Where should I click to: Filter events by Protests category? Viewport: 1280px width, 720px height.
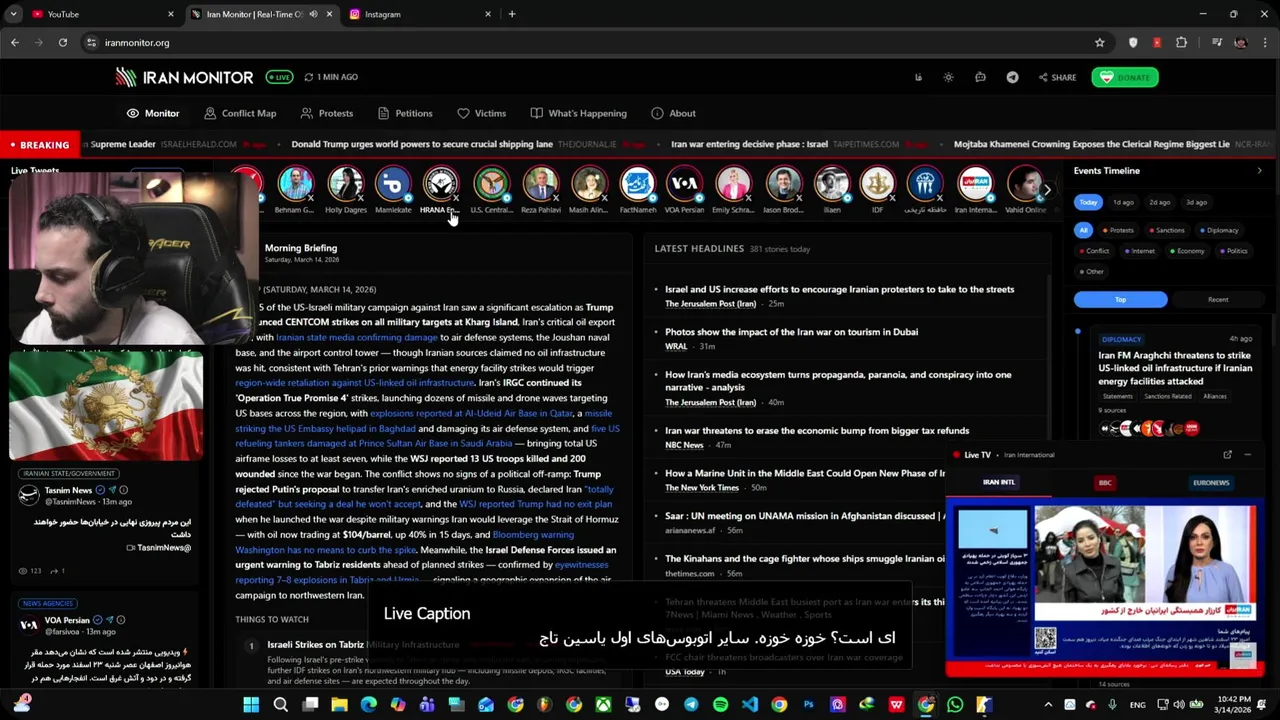(1119, 230)
